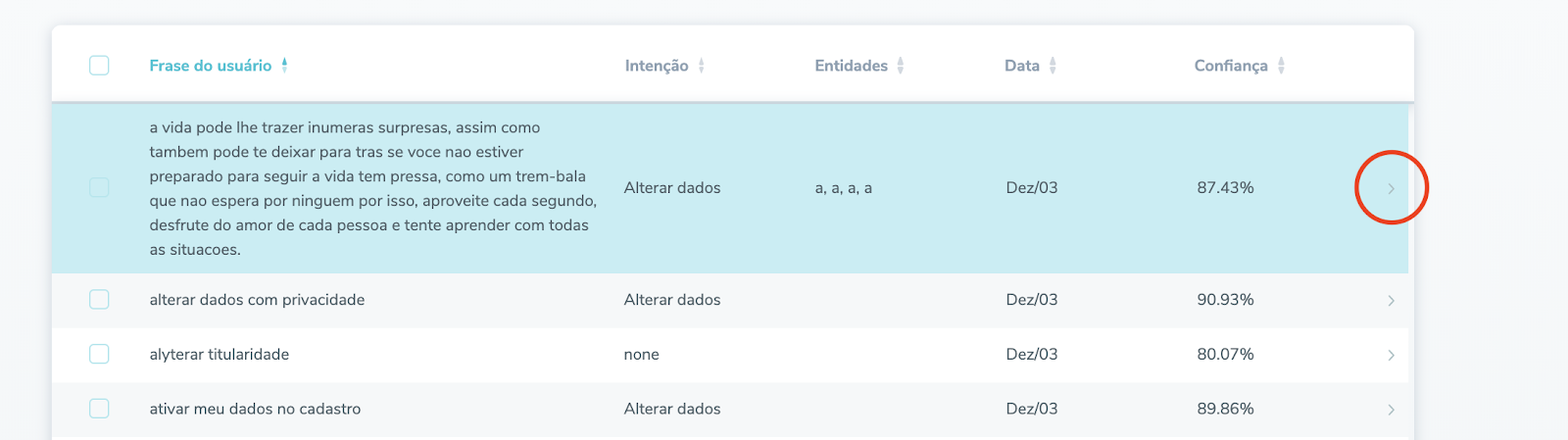Sort by Frase do usuário column arrows

(x=284, y=66)
